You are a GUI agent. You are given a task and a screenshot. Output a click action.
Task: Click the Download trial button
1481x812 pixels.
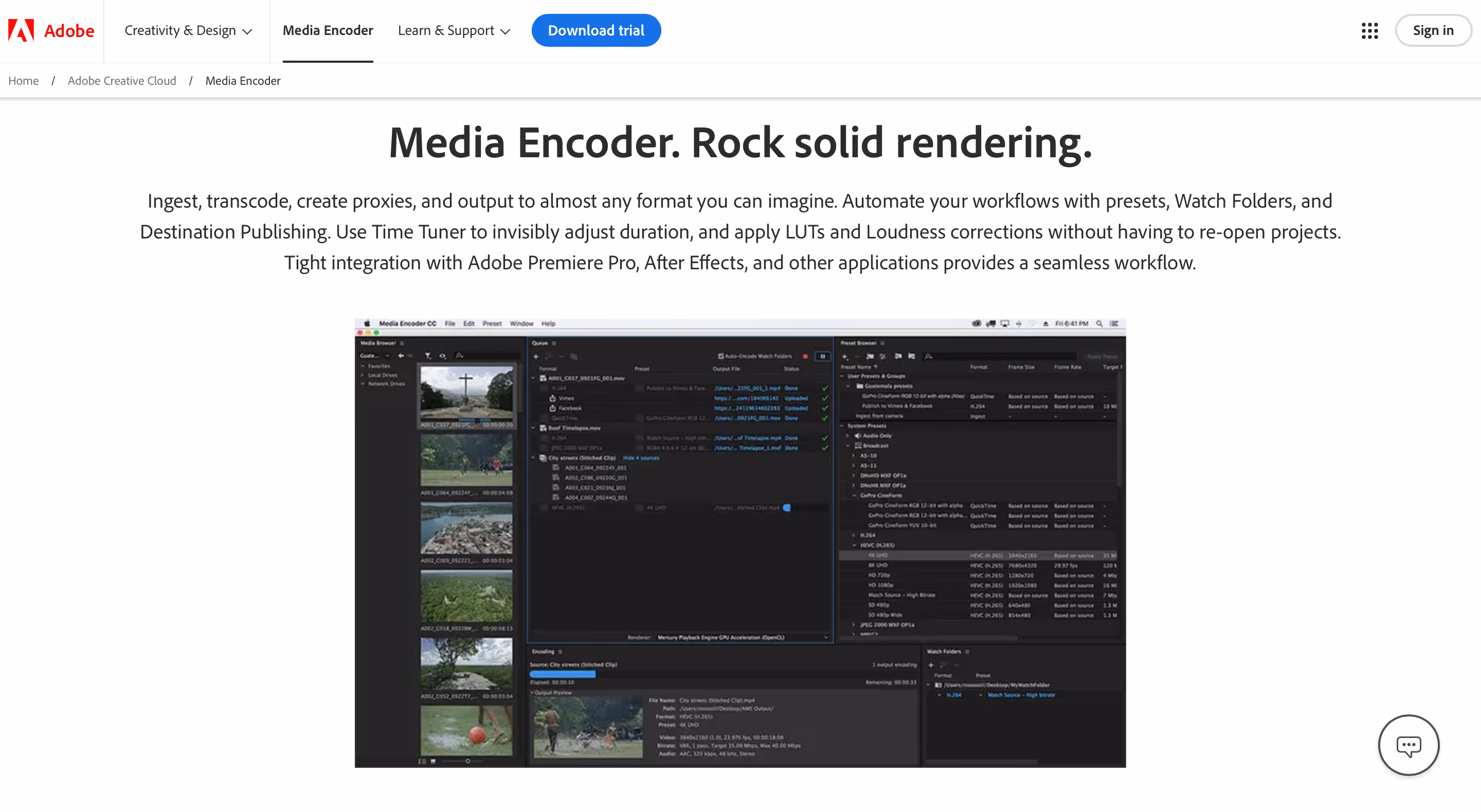tap(596, 30)
